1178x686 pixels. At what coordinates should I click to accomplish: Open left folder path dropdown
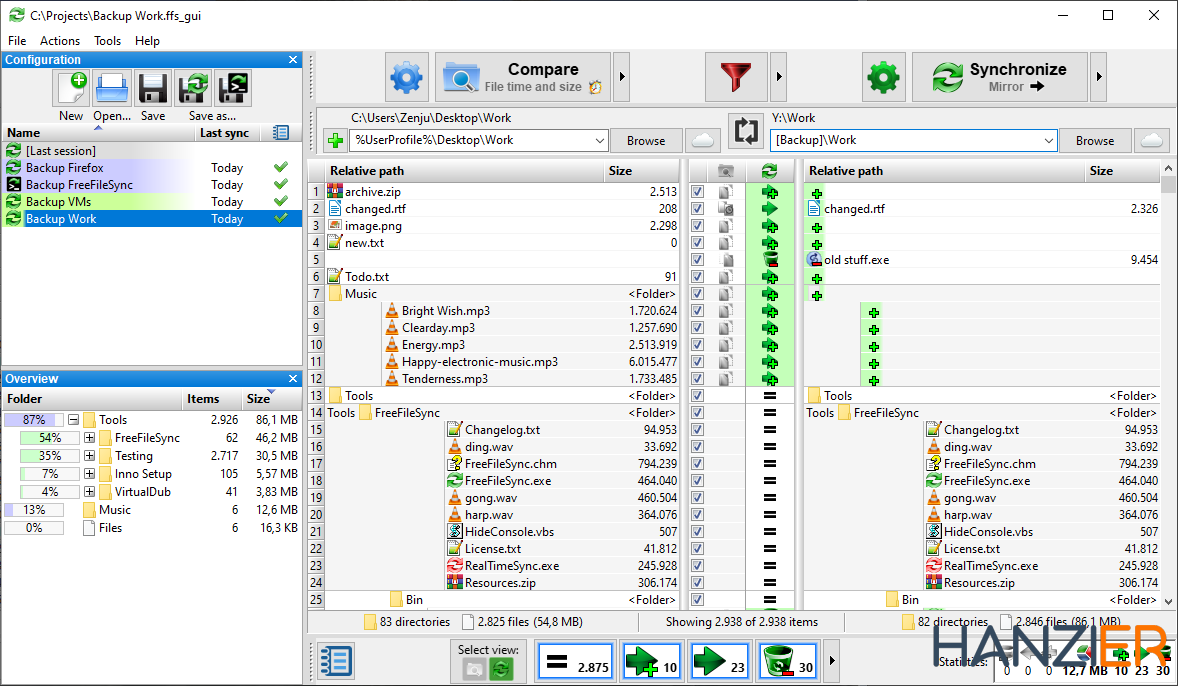[600, 141]
